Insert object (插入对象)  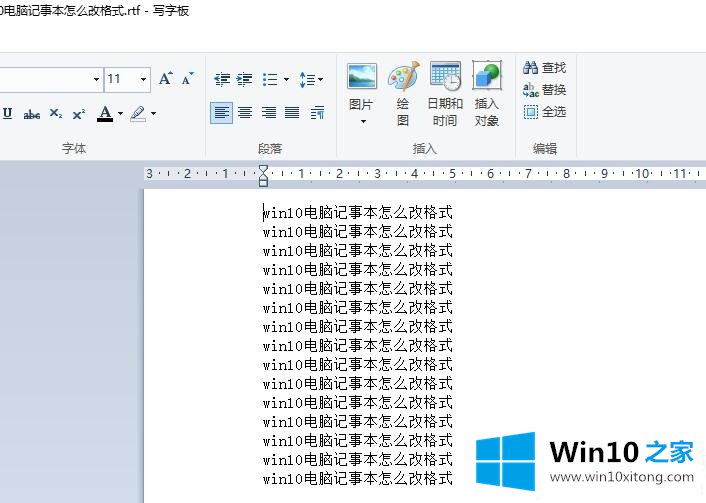point(487,92)
